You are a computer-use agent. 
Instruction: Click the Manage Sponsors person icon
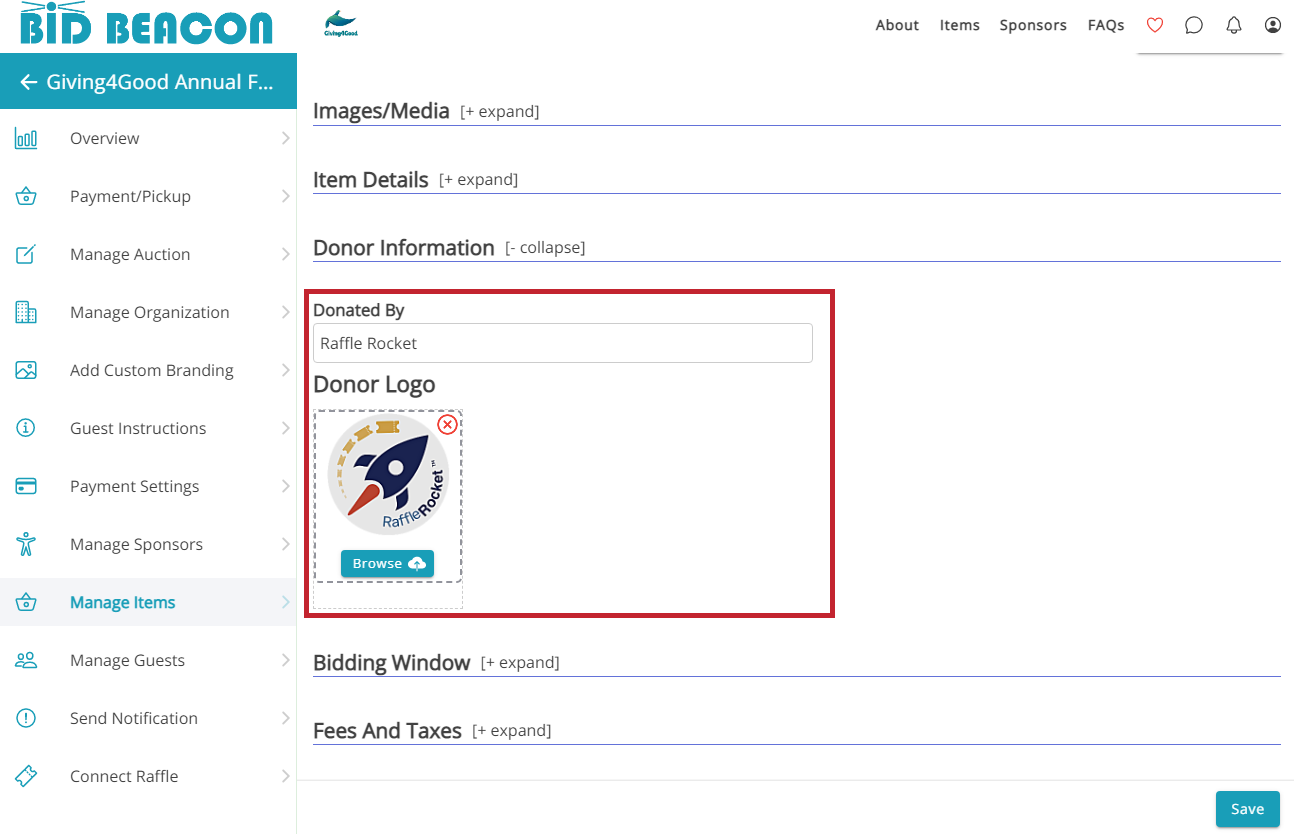[26, 545]
